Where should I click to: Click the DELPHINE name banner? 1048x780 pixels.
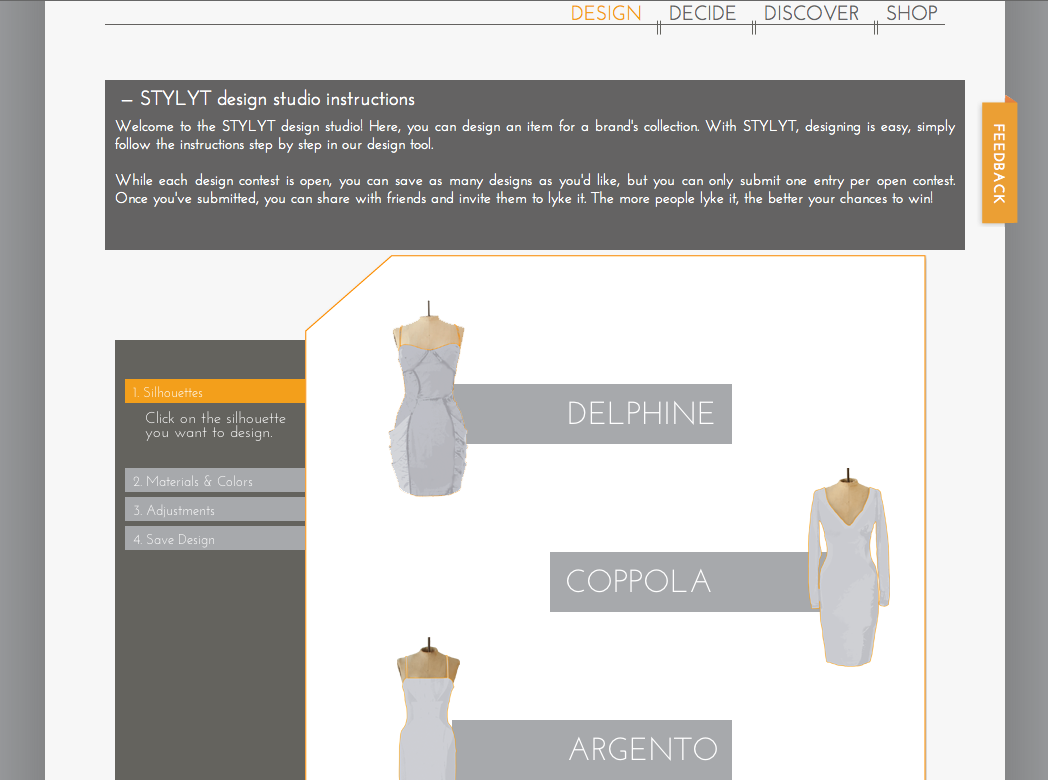coord(594,414)
